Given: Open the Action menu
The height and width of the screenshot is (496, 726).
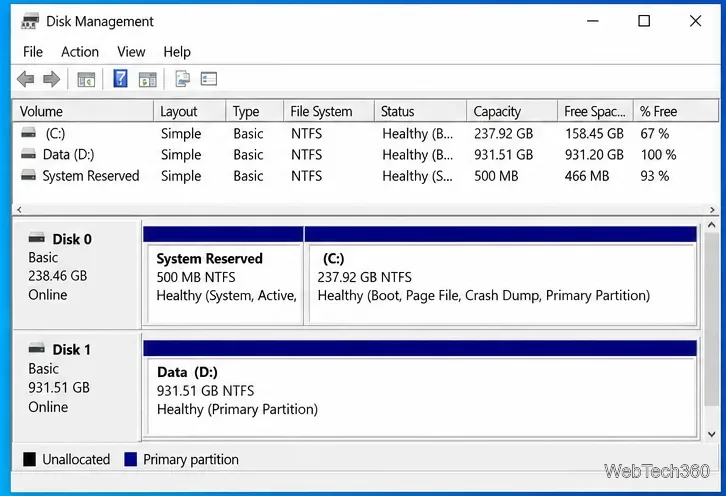Looking at the screenshot, I should coord(80,52).
